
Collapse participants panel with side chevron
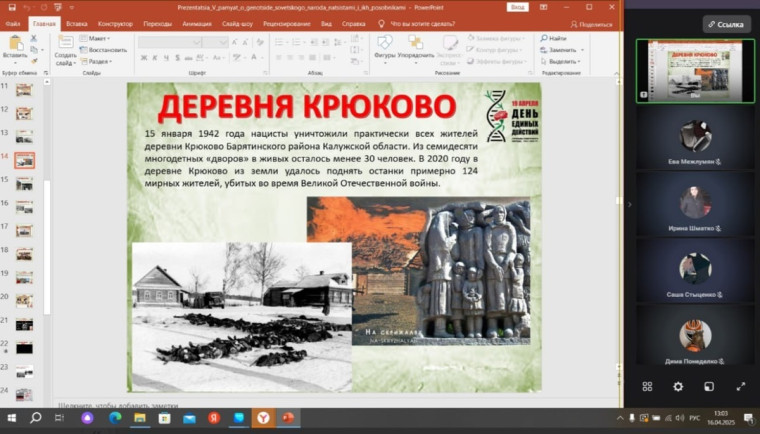point(630,205)
